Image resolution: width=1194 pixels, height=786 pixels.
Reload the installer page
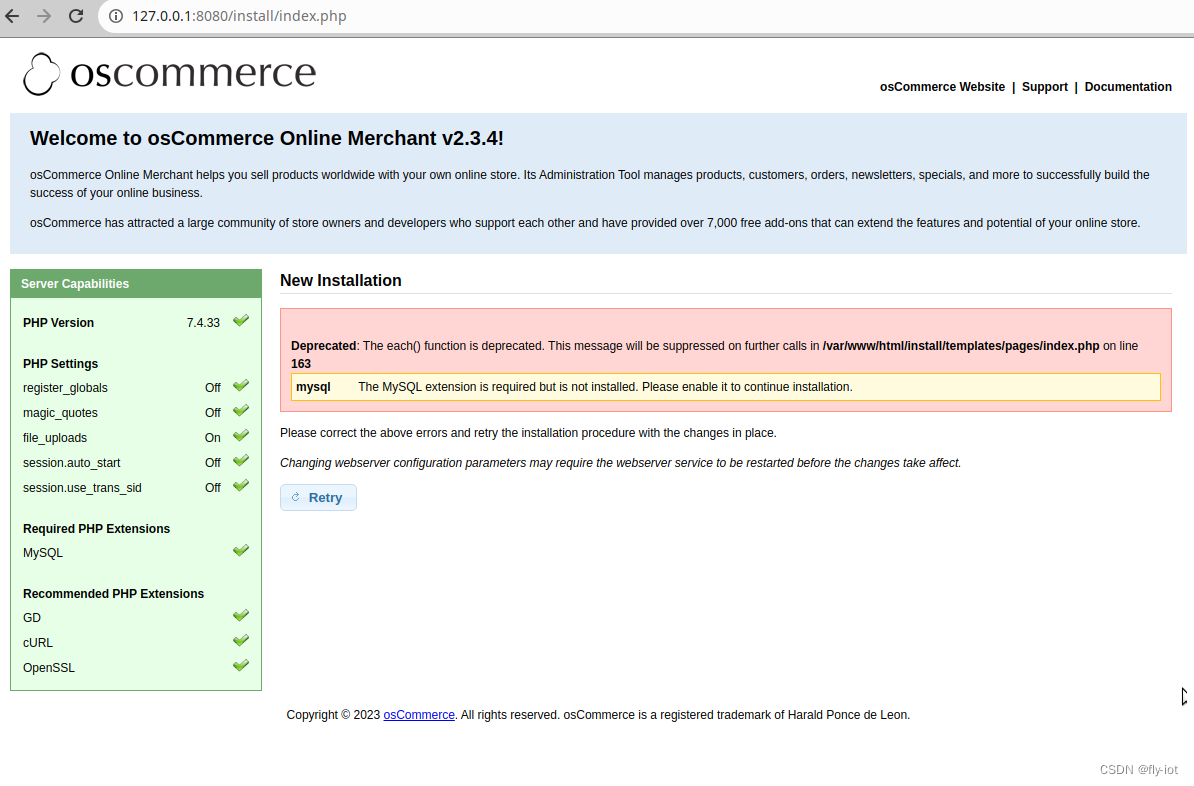pos(76,16)
